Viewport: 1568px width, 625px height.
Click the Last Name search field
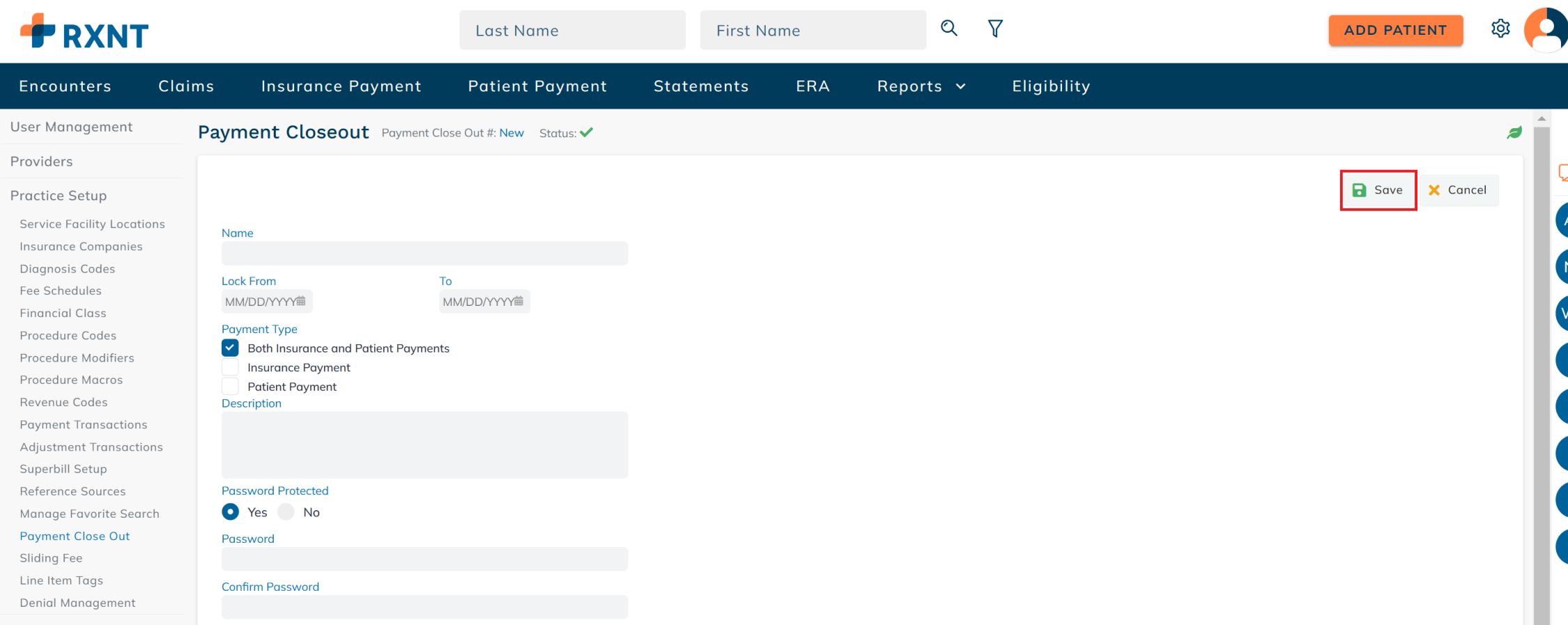pos(572,30)
